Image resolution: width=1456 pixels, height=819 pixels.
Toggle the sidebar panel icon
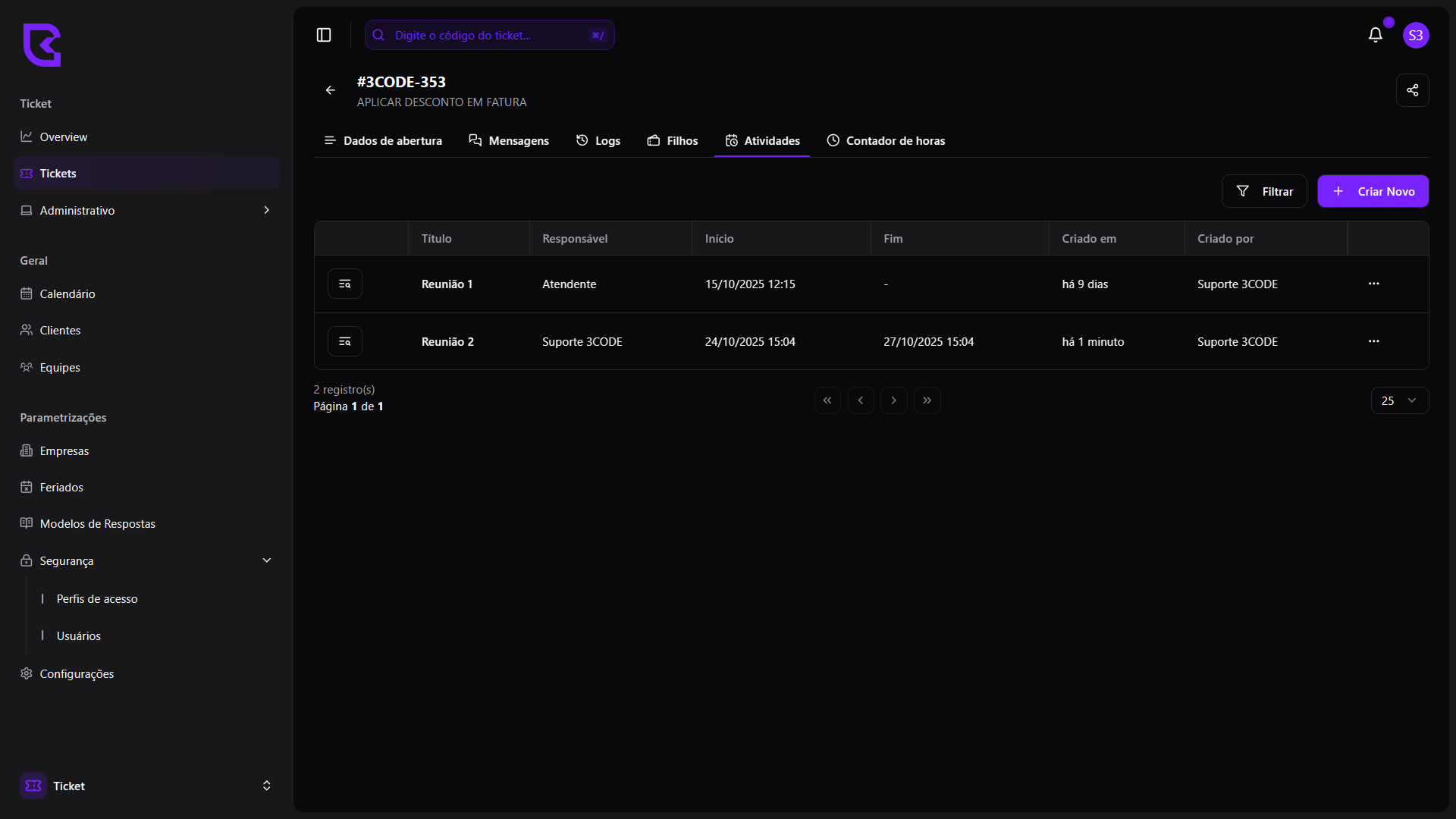click(324, 35)
